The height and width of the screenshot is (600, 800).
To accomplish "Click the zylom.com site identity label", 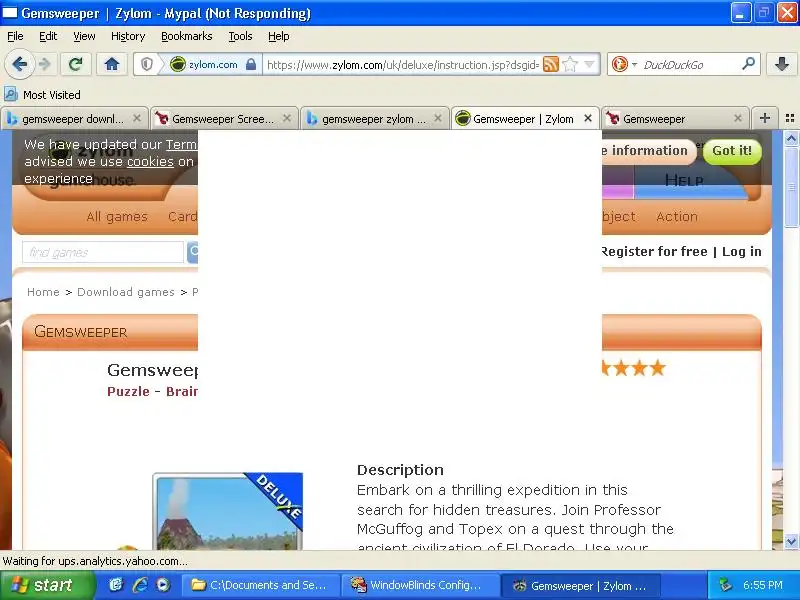I will [213, 65].
